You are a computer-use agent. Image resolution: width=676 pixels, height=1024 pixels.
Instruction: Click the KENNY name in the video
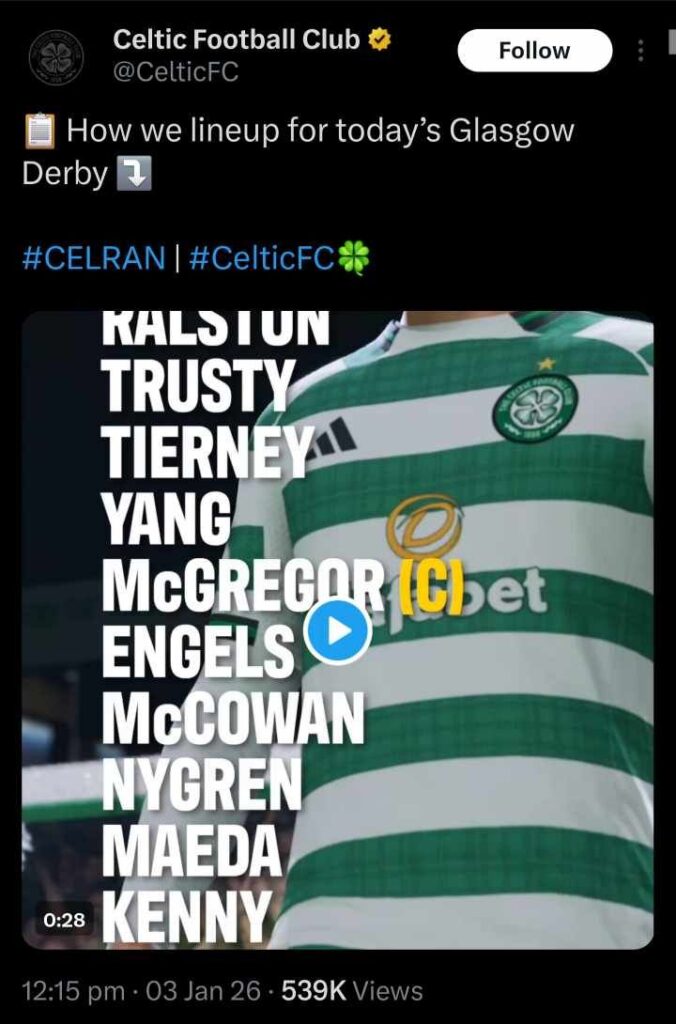click(x=187, y=916)
